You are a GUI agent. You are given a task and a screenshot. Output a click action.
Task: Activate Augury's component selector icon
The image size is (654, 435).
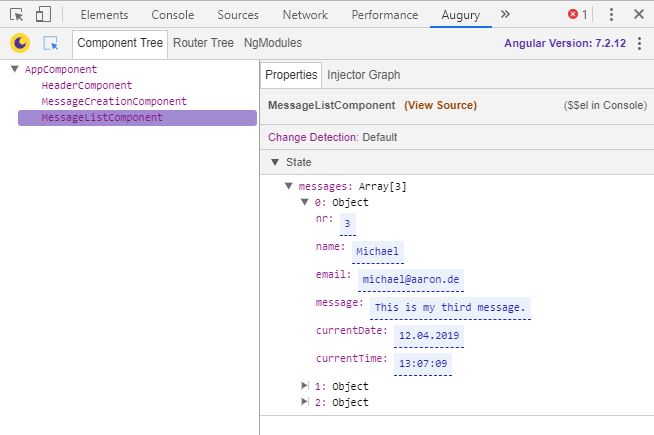51,44
